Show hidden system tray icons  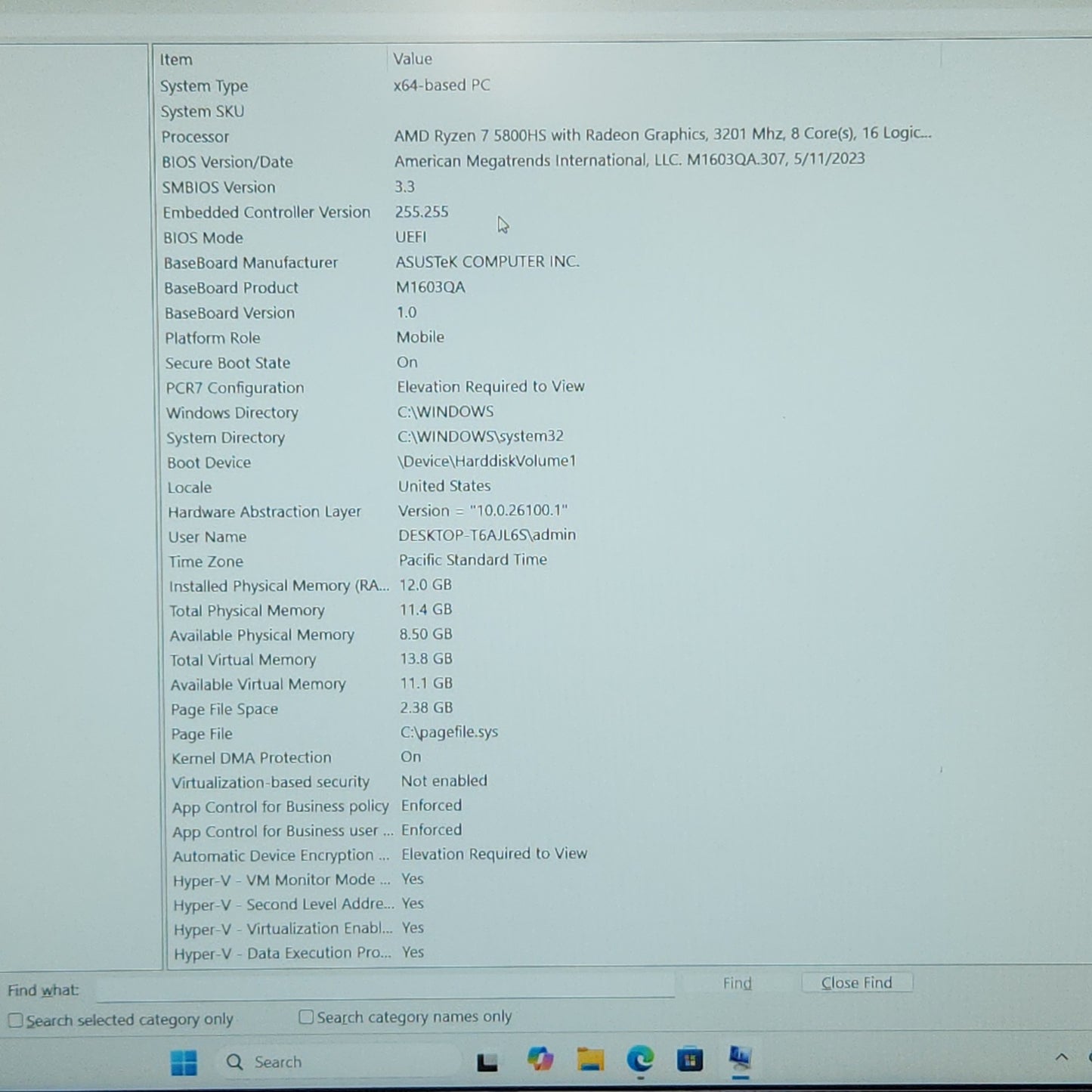point(1061,1057)
